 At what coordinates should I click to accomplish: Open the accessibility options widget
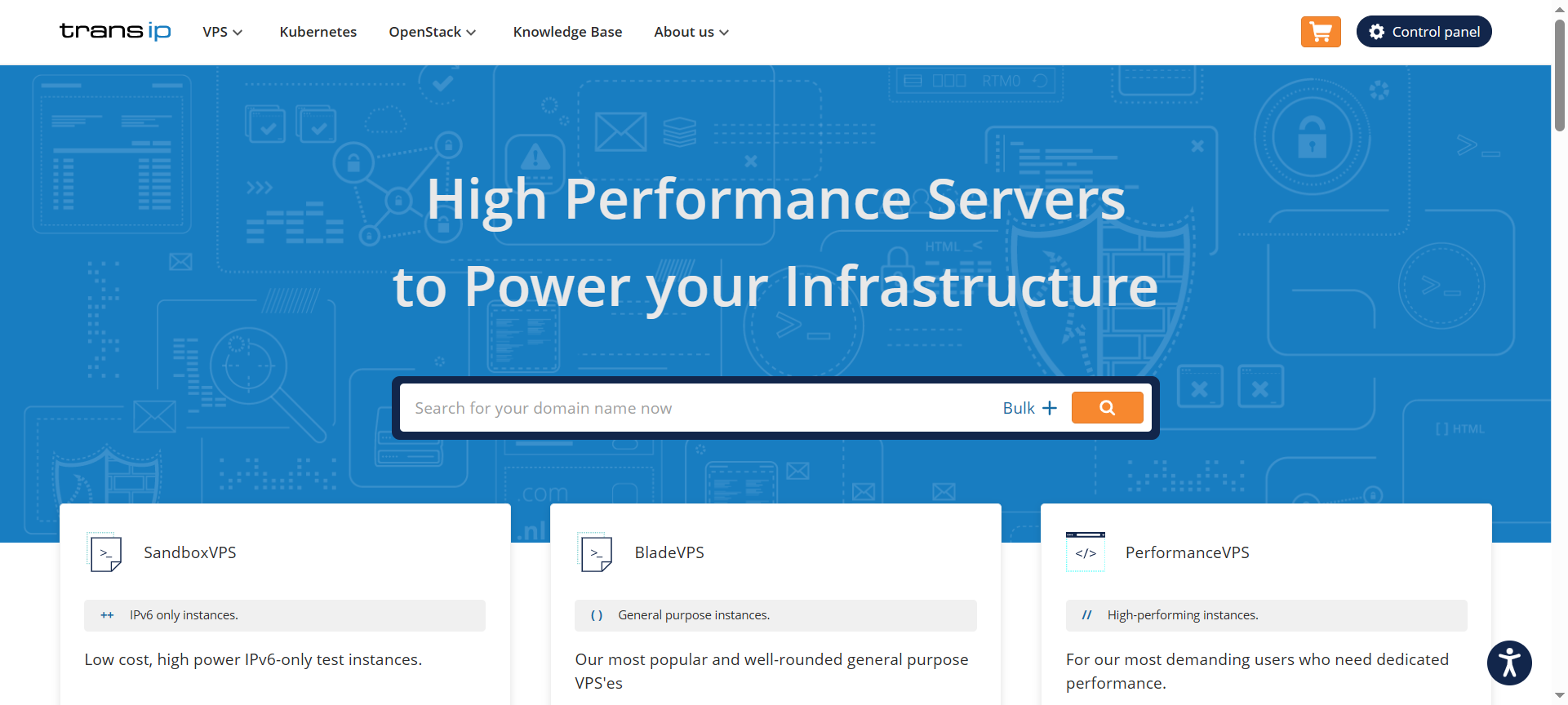click(1508, 663)
